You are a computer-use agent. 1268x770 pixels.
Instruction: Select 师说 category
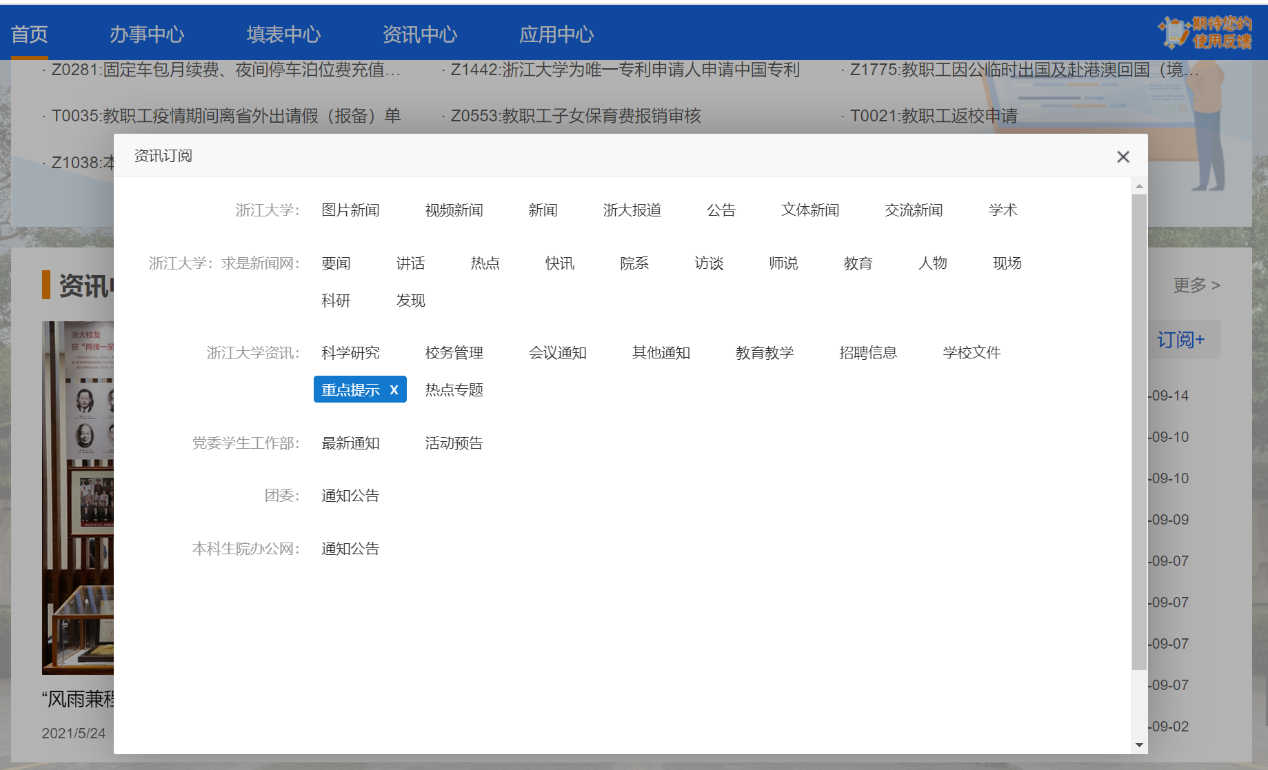pos(783,263)
